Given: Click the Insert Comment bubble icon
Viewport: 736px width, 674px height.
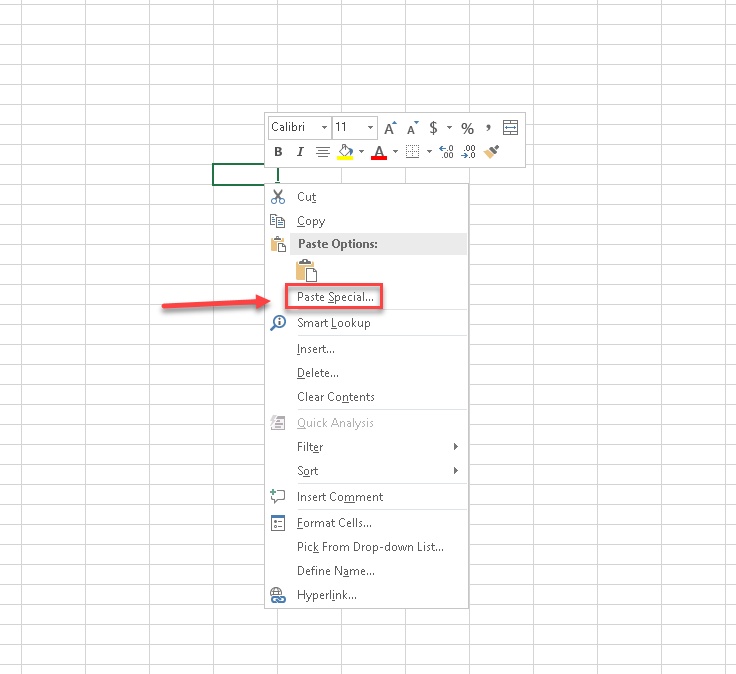Looking at the screenshot, I should tap(277, 496).
